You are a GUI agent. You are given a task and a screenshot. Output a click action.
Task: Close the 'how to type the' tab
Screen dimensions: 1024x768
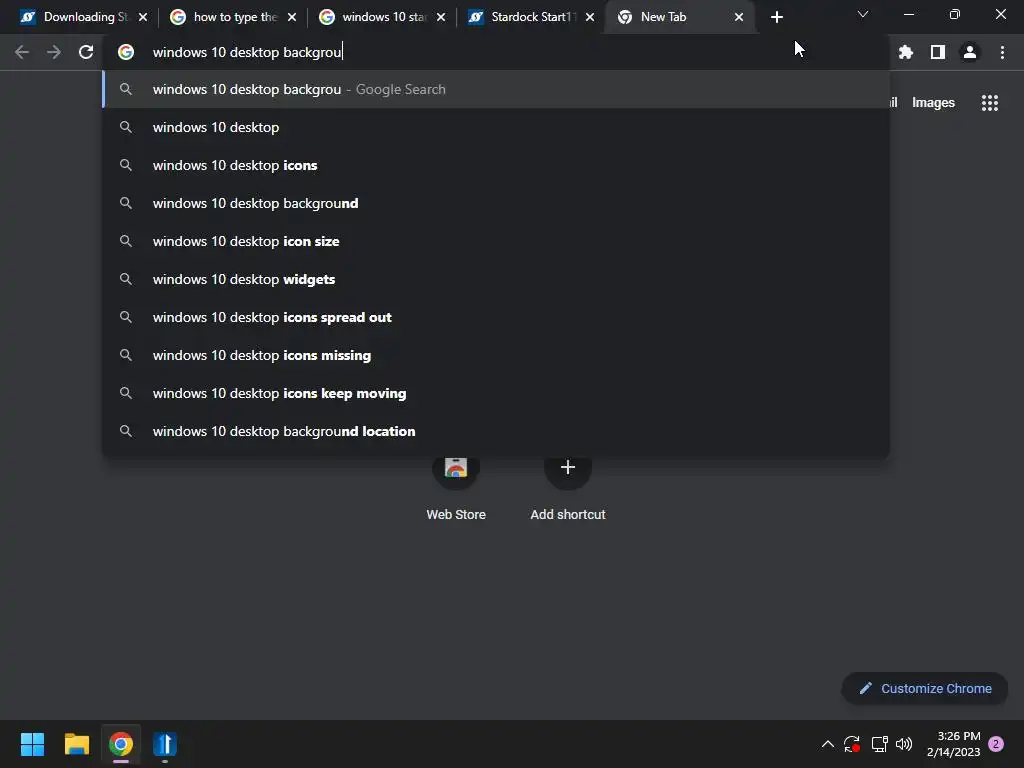292,17
